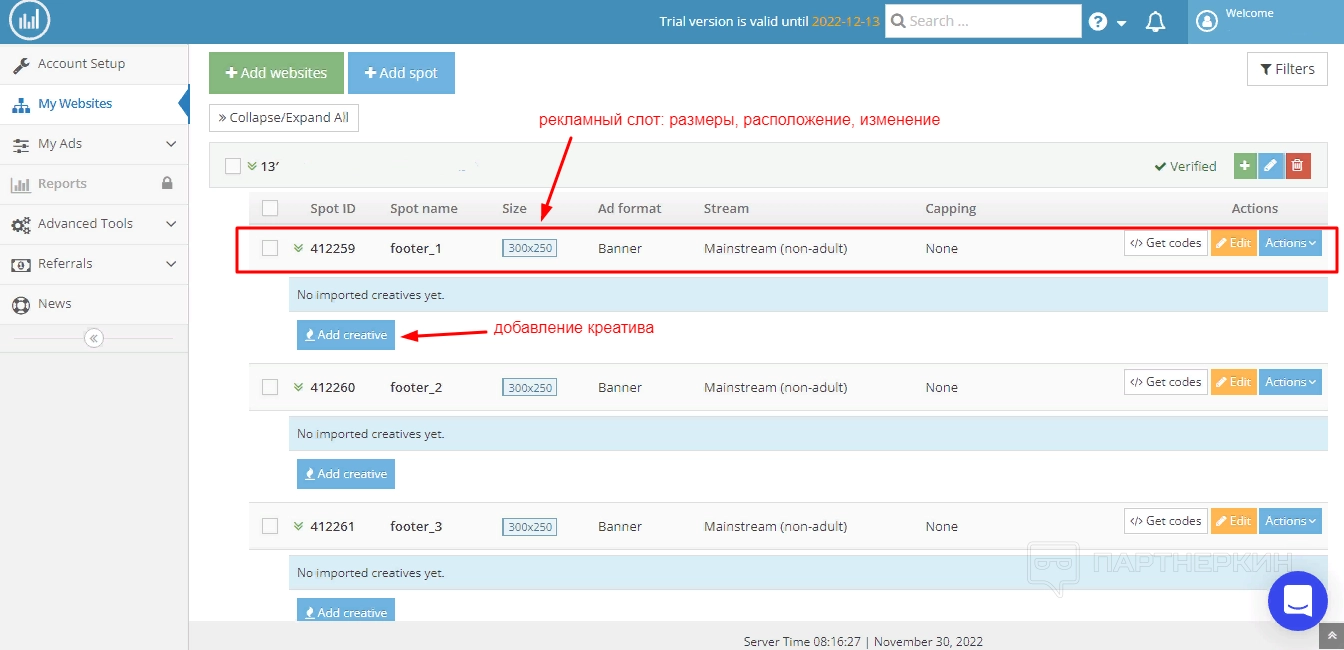The image size is (1344, 650).
Task: Open the News menu item
Action: (x=94, y=304)
